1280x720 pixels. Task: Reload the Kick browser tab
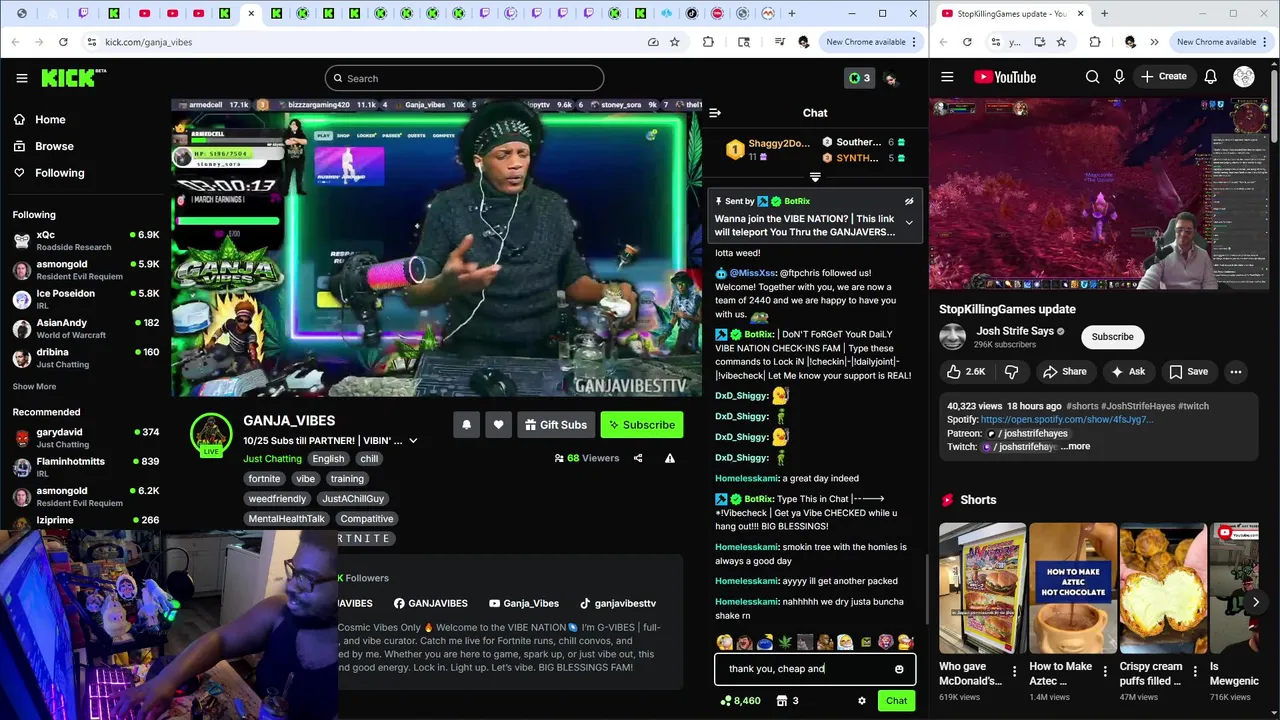(x=63, y=42)
